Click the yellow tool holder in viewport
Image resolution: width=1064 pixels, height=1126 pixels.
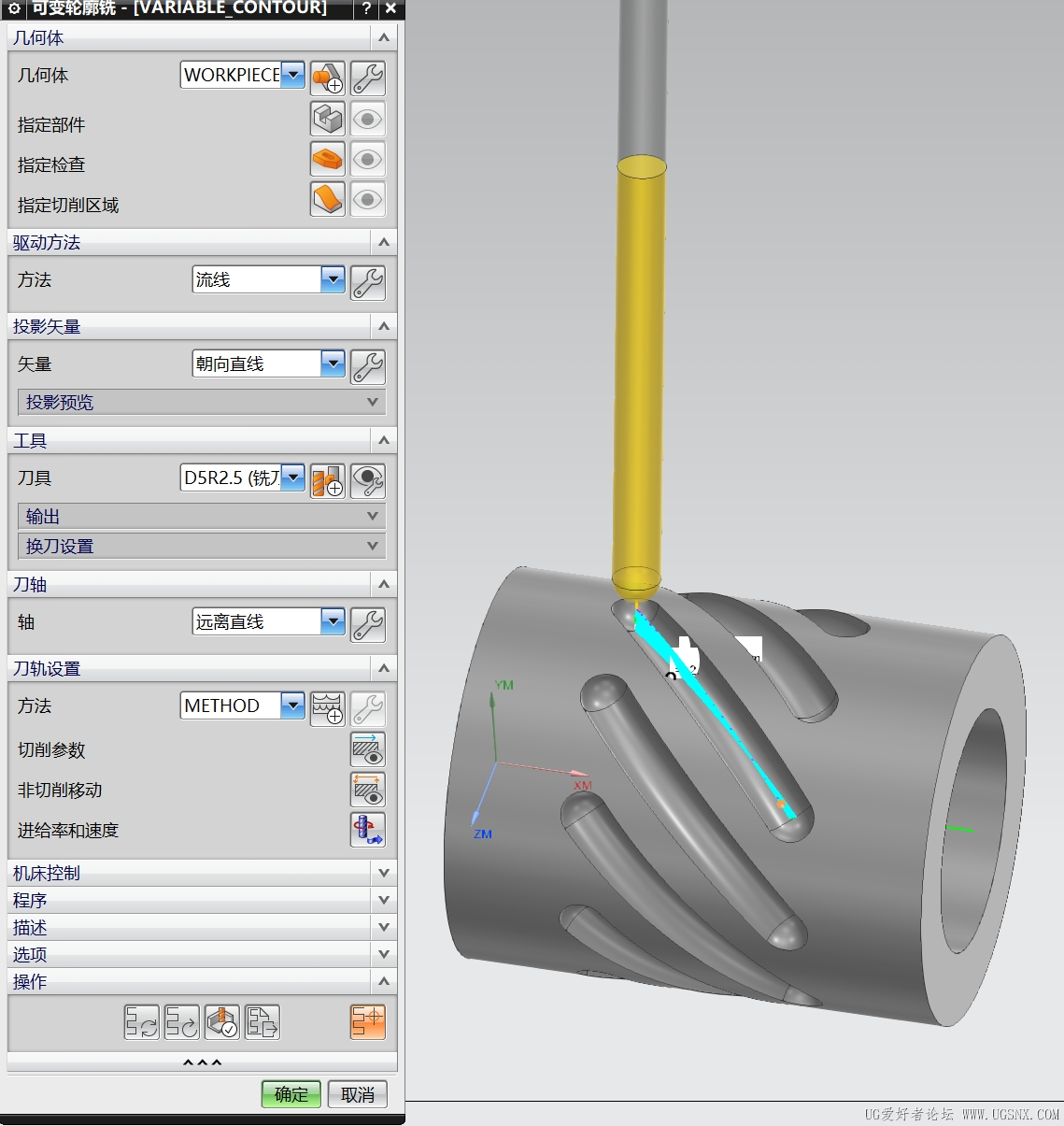[640, 374]
